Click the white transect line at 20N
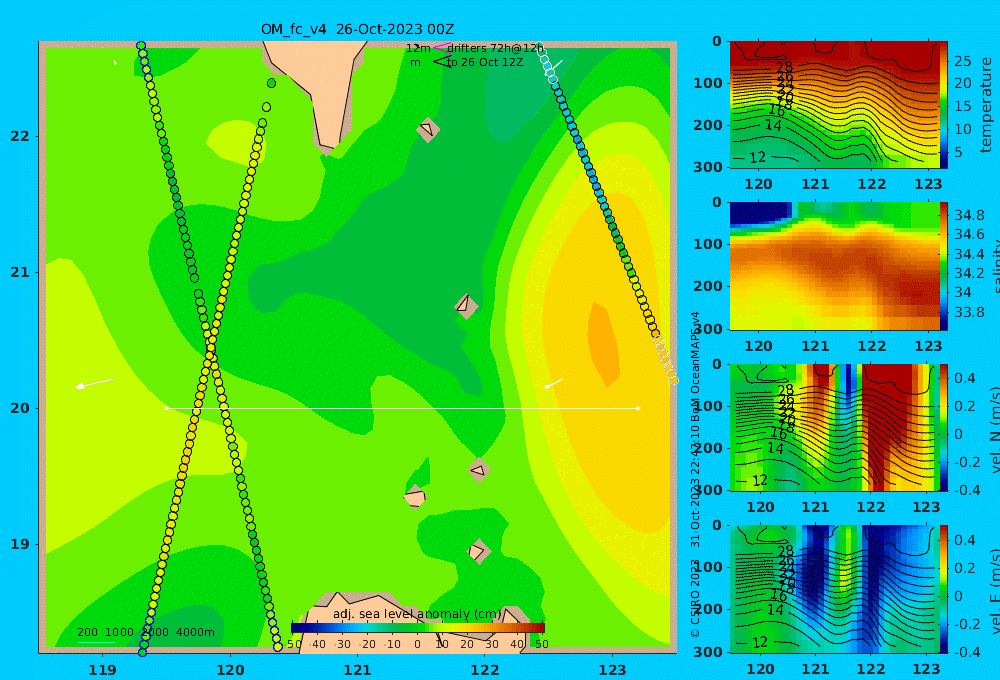1000x680 pixels. click(402, 408)
